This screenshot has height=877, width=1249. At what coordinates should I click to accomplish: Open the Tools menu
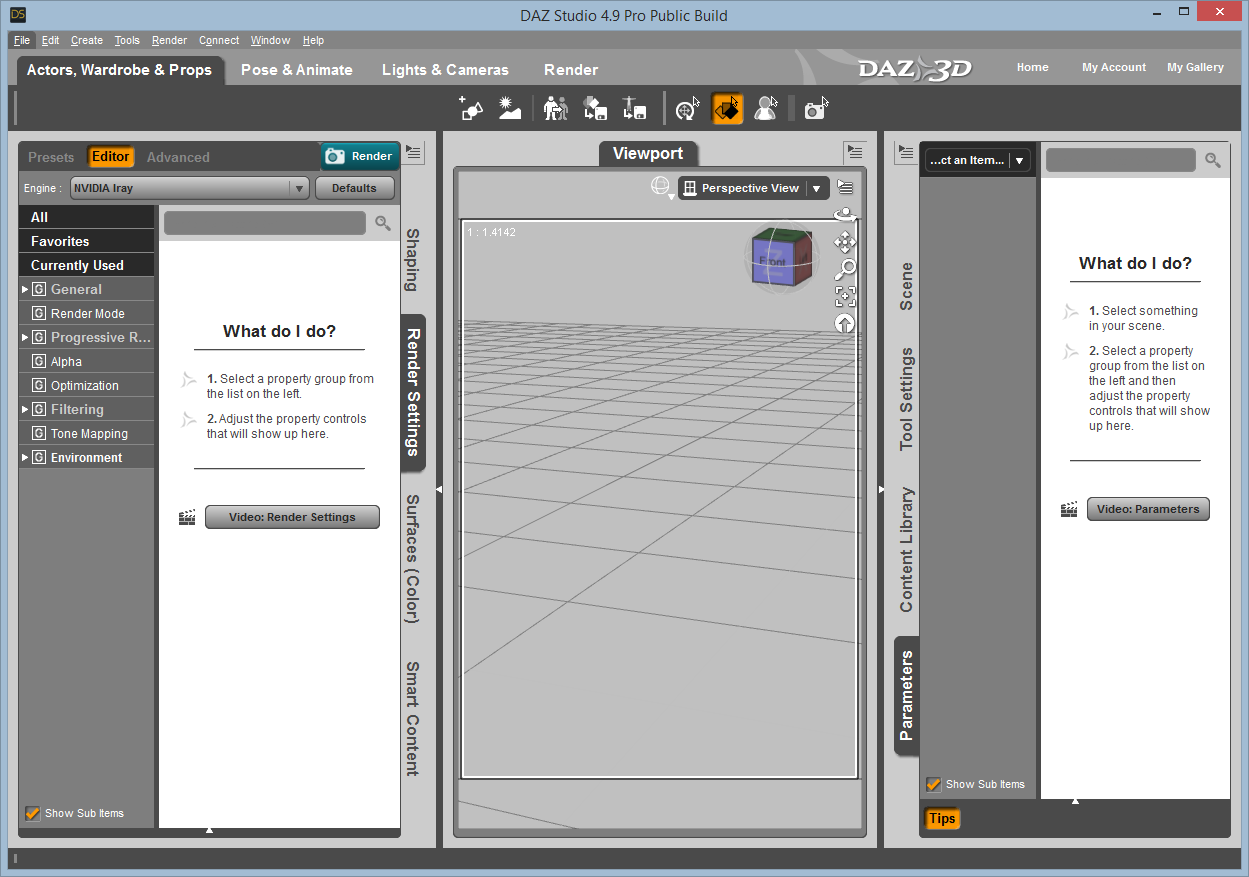(127, 40)
